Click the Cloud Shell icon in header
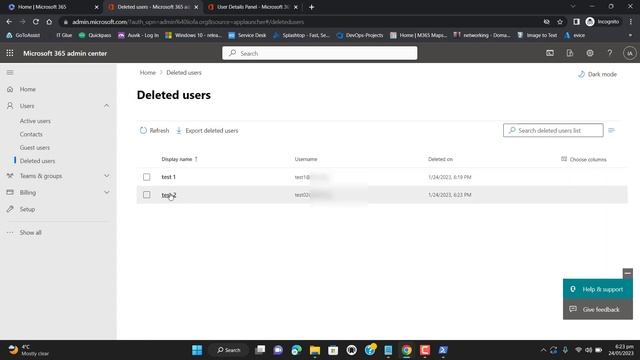Screen dimensions: 640x360 550,53
